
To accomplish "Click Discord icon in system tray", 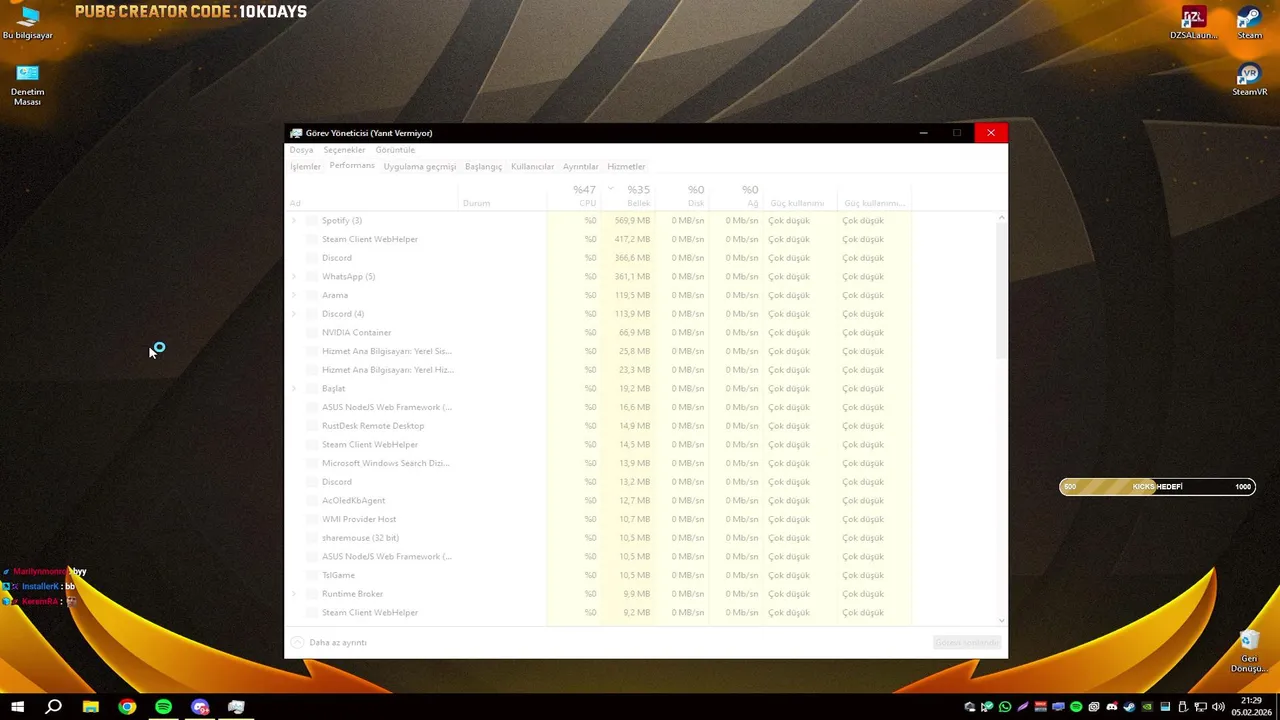I will pyautogui.click(x=1112, y=707).
